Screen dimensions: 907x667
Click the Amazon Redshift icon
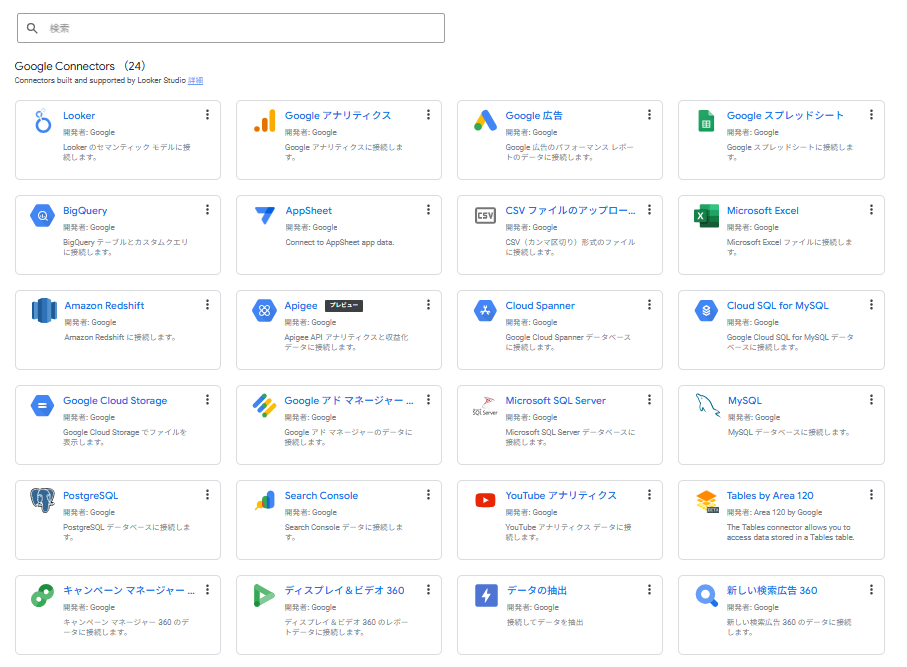click(x=44, y=311)
